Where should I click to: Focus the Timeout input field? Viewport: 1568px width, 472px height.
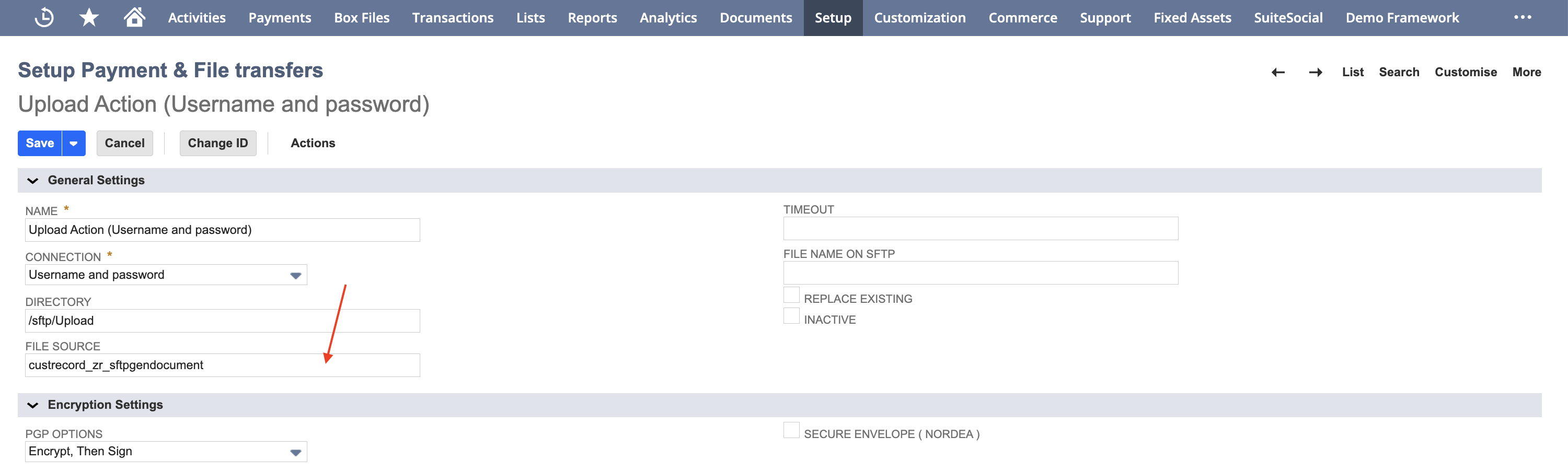click(x=981, y=229)
